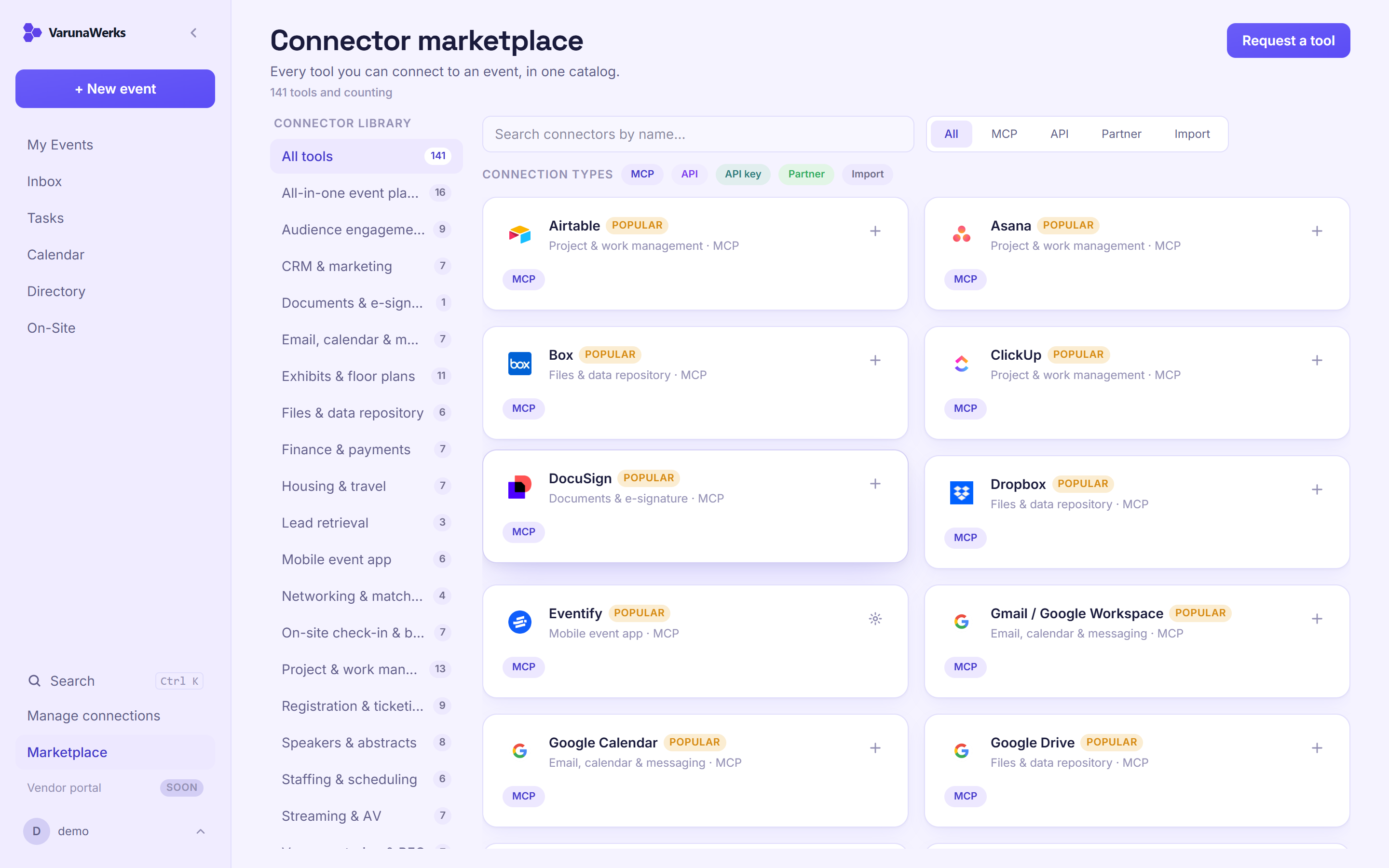Add the Box connector with plus

tap(875, 360)
